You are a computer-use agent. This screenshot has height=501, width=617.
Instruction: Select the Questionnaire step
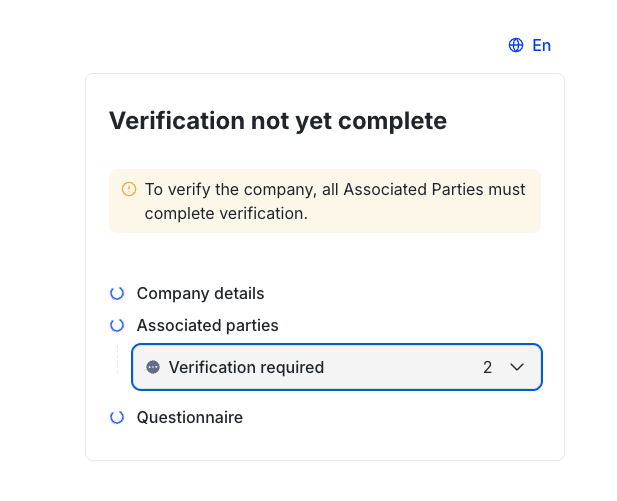[189, 417]
